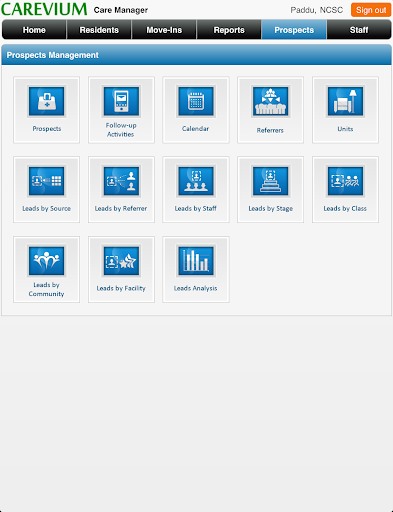This screenshot has height=512, width=393.
Task: Open Leads by Community icon
Action: (x=46, y=261)
